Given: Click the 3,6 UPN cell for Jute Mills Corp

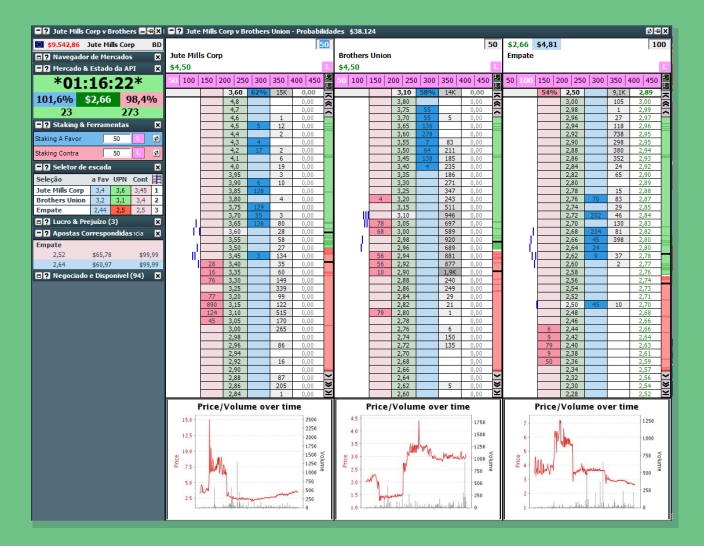Looking at the screenshot, I should pos(120,190).
